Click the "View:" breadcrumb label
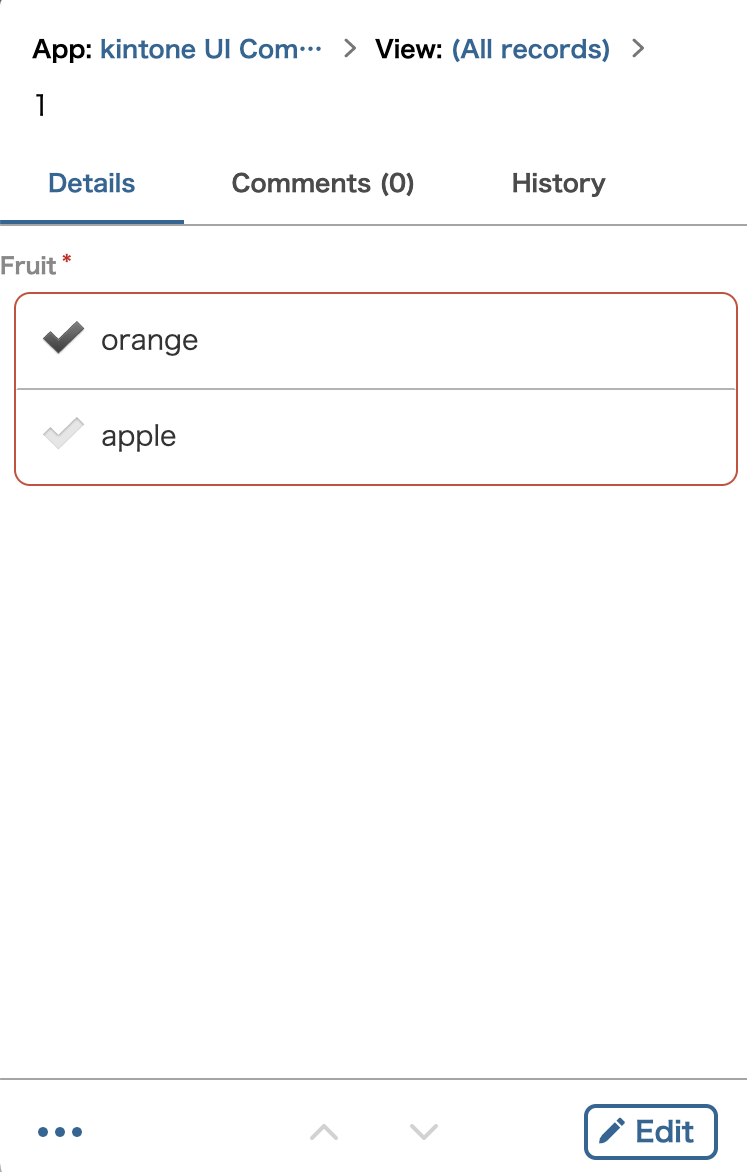This screenshot has height=1172, width=747. coord(409,49)
